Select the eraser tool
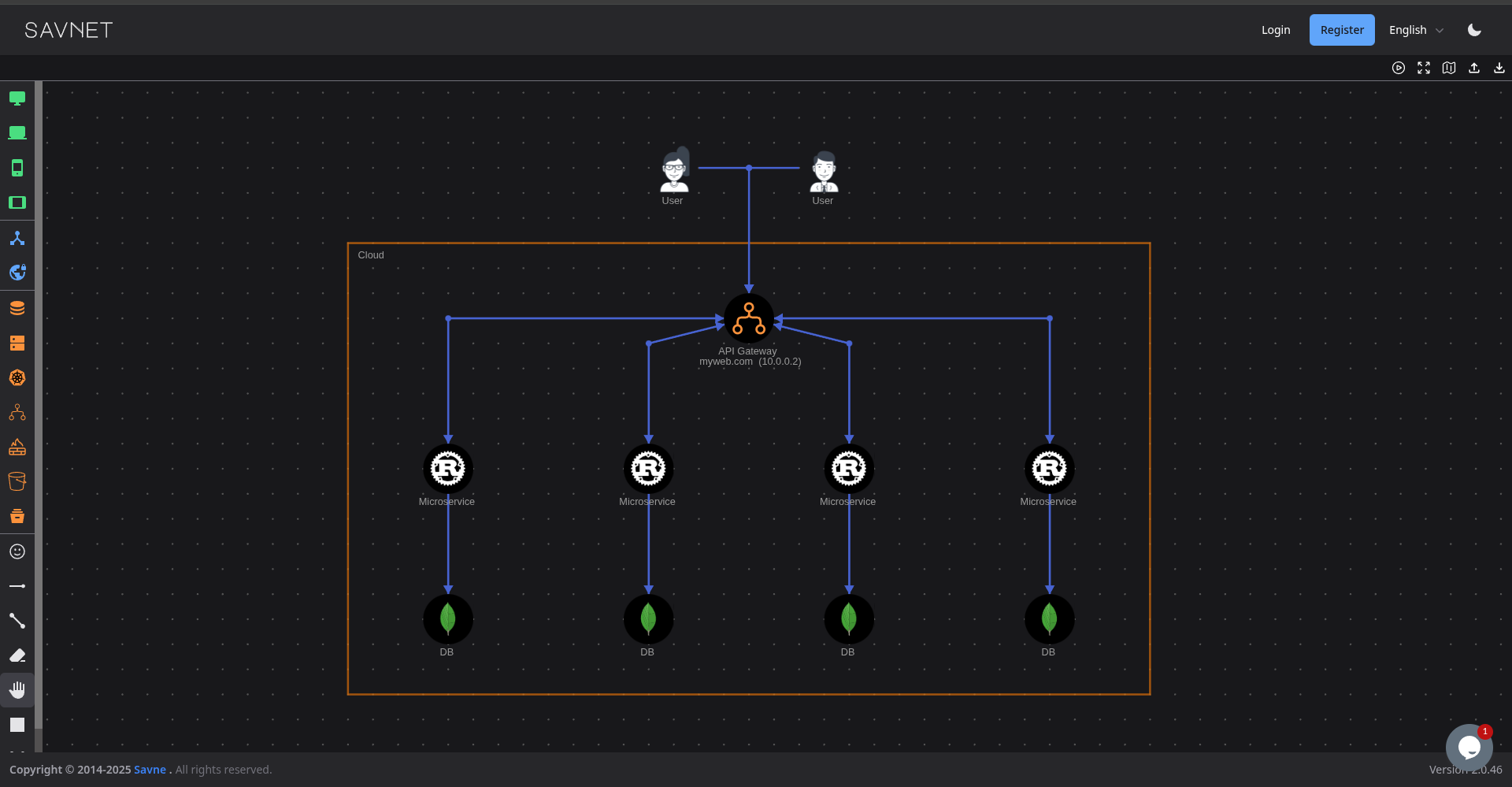 tap(17, 655)
